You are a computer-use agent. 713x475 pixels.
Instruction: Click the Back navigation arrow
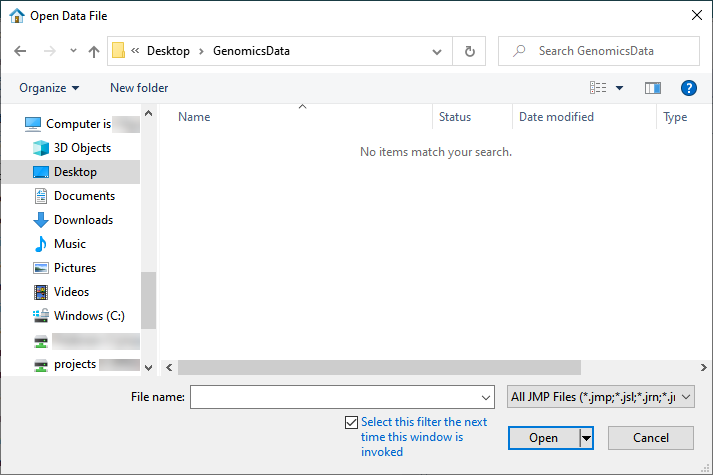[20, 51]
